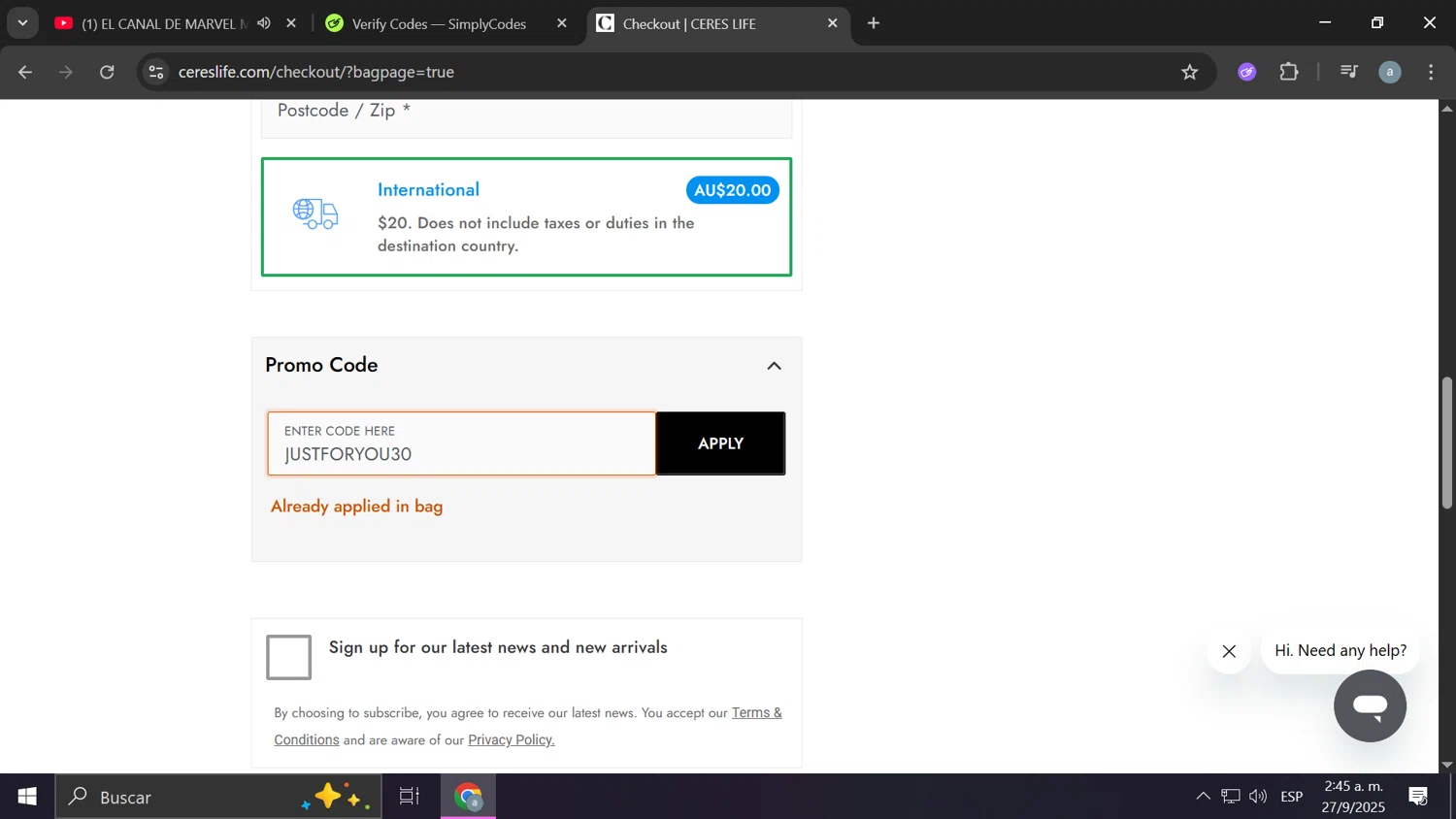
Task: Show hidden system tray icons
Action: tap(1203, 797)
